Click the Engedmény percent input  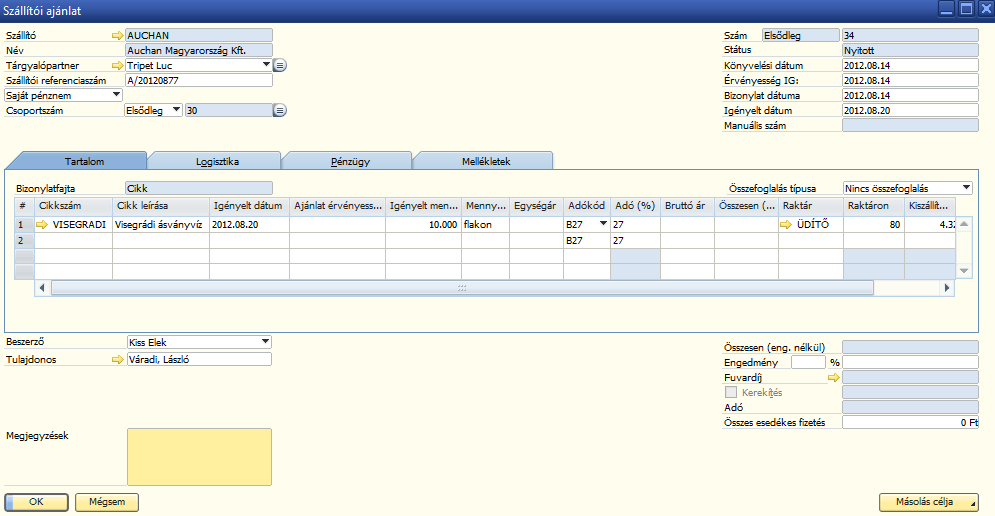(808, 362)
